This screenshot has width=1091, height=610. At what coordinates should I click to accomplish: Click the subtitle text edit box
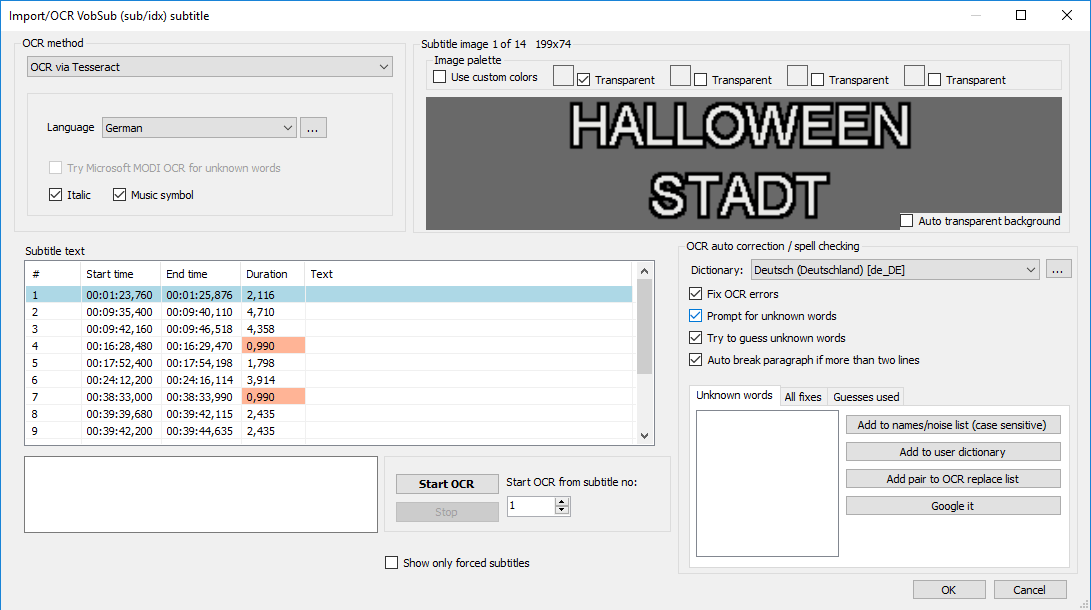point(201,495)
